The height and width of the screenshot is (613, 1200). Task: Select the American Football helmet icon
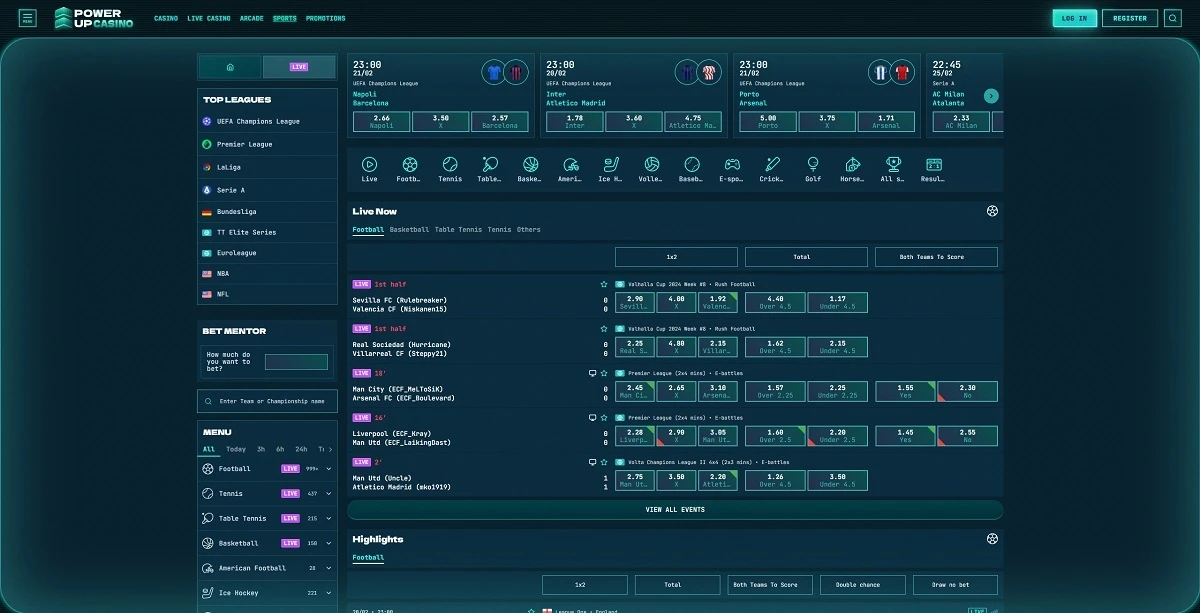pyautogui.click(x=570, y=164)
